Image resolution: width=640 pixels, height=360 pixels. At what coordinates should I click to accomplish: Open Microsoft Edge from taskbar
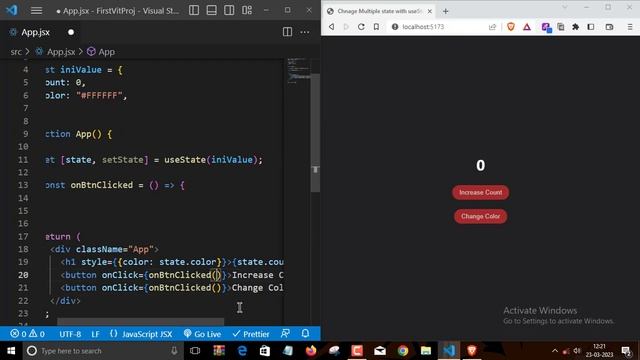coord(242,351)
